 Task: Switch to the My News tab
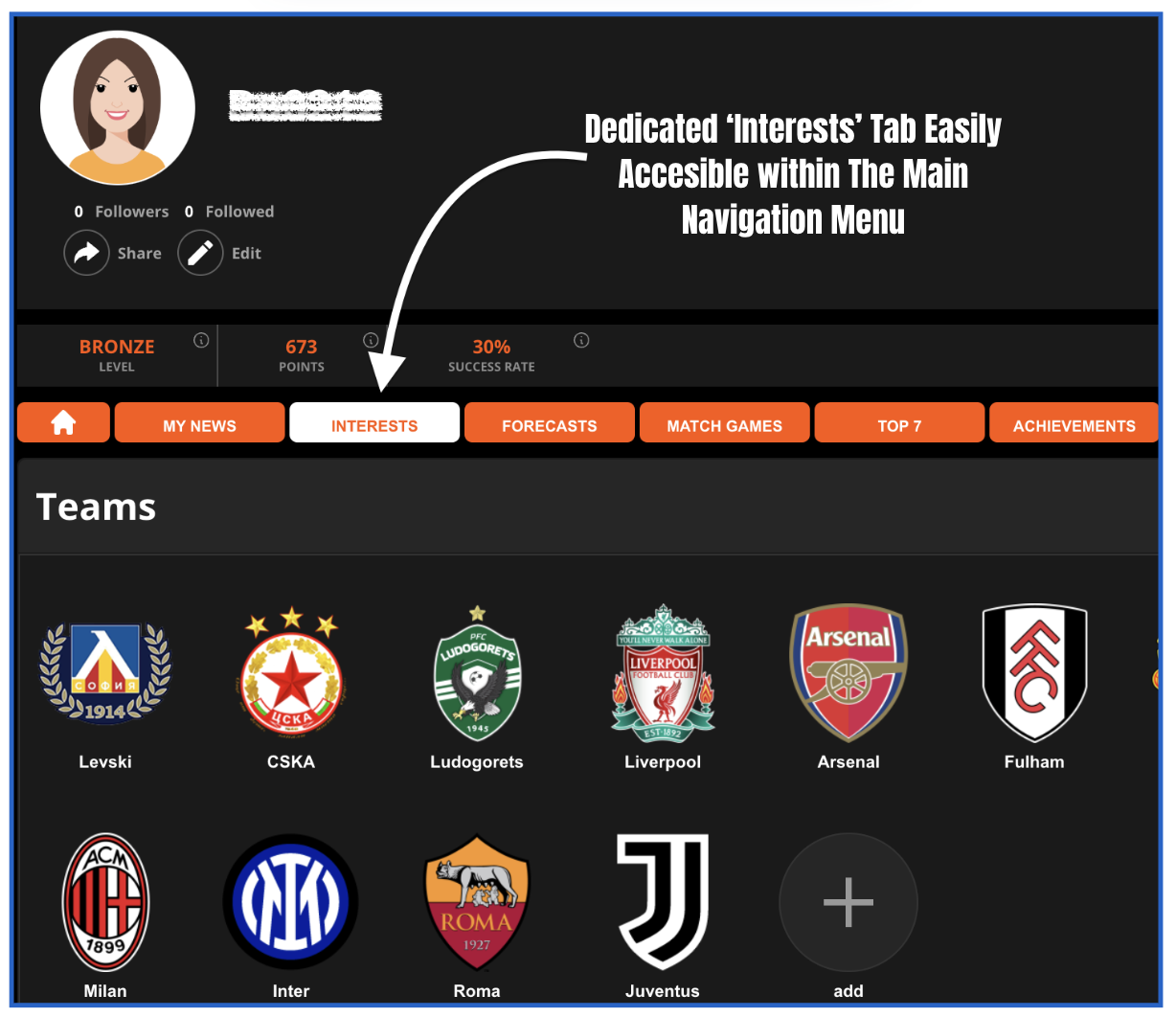199,422
